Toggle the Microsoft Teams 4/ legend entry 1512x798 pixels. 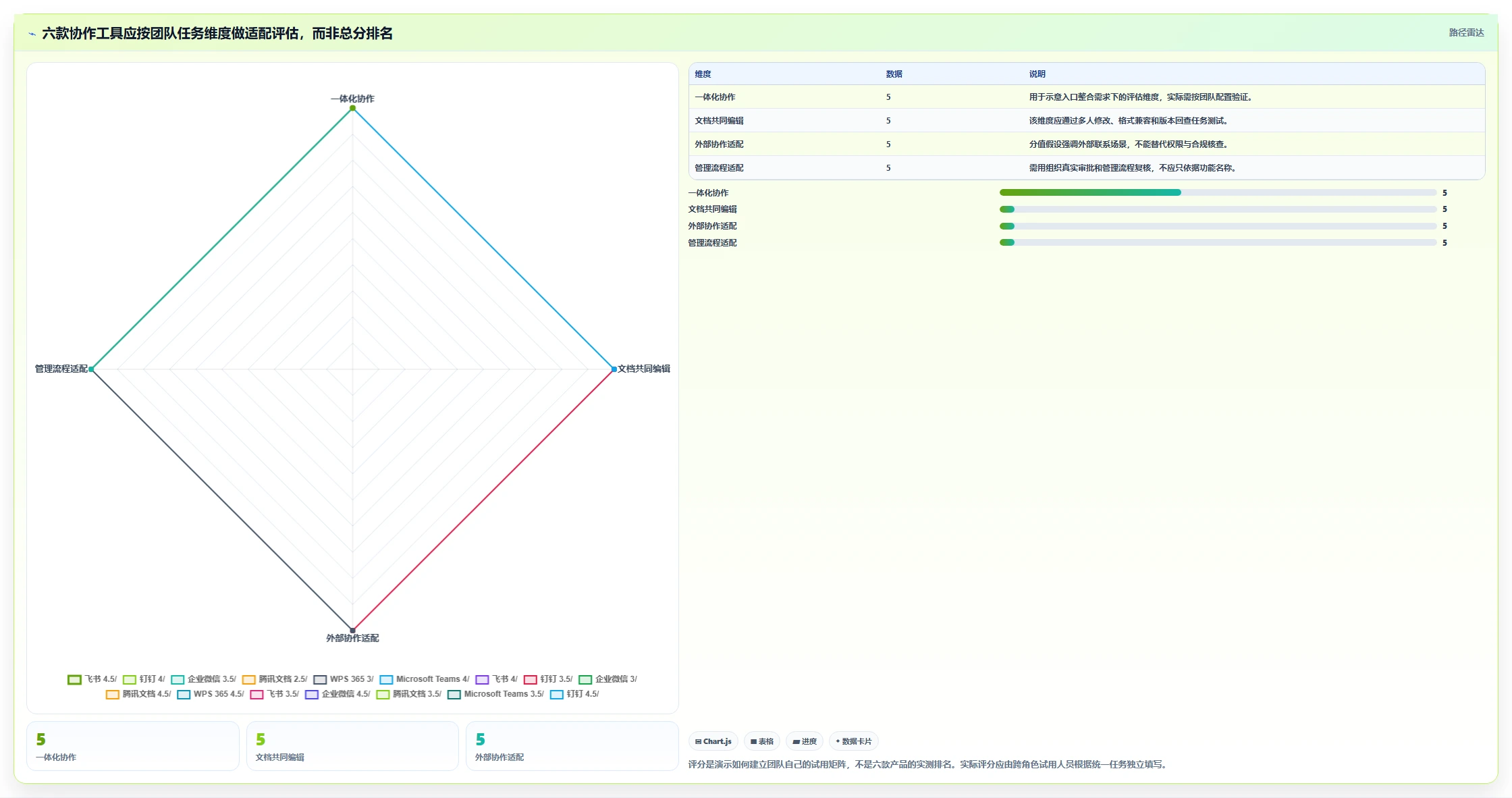(425, 679)
